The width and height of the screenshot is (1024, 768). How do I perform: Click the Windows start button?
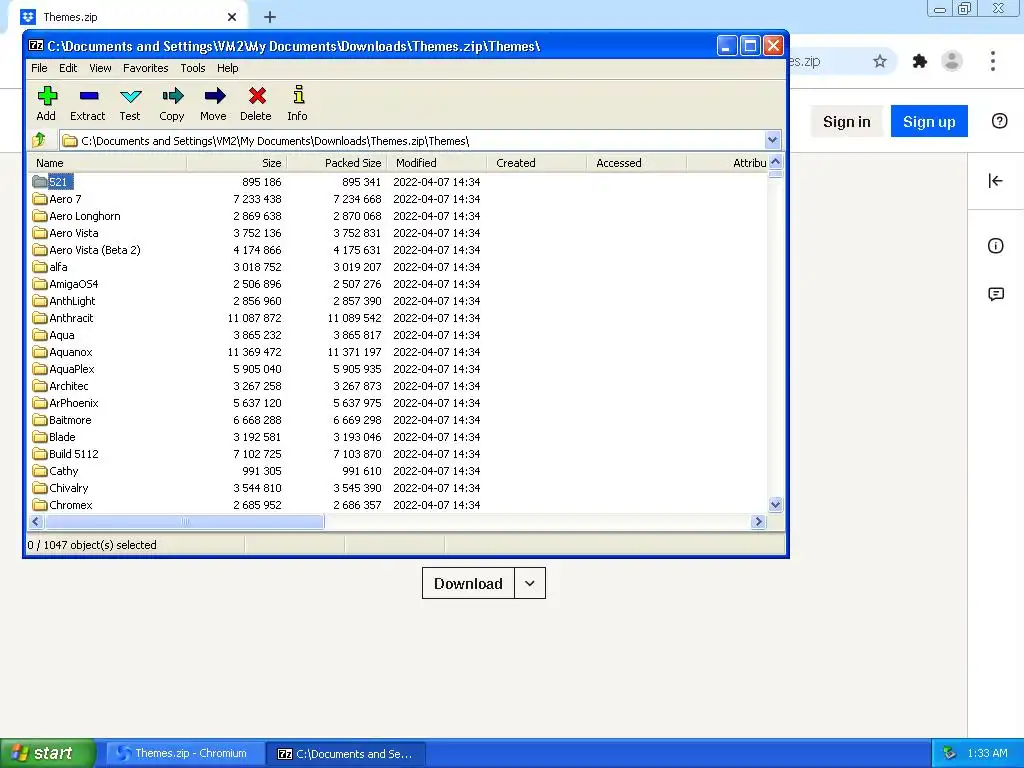47,753
